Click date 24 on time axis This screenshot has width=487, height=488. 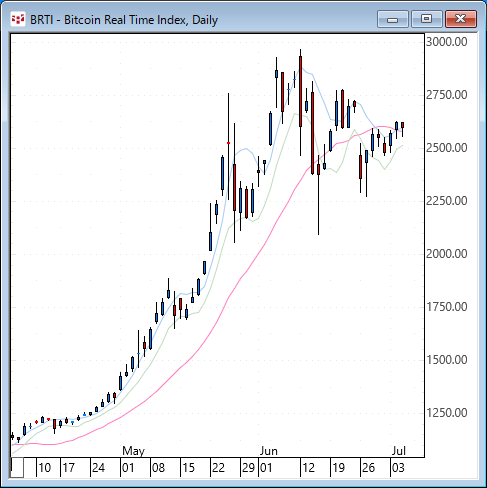pos(98,468)
